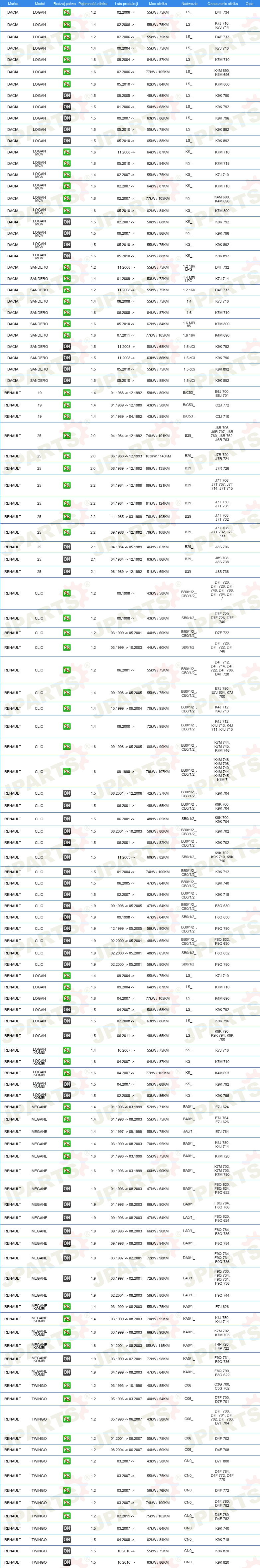Click diesel ON icon in Renault 25 J8S 706 row
Viewport: 260px width, 1568px height.
pos(67,547)
